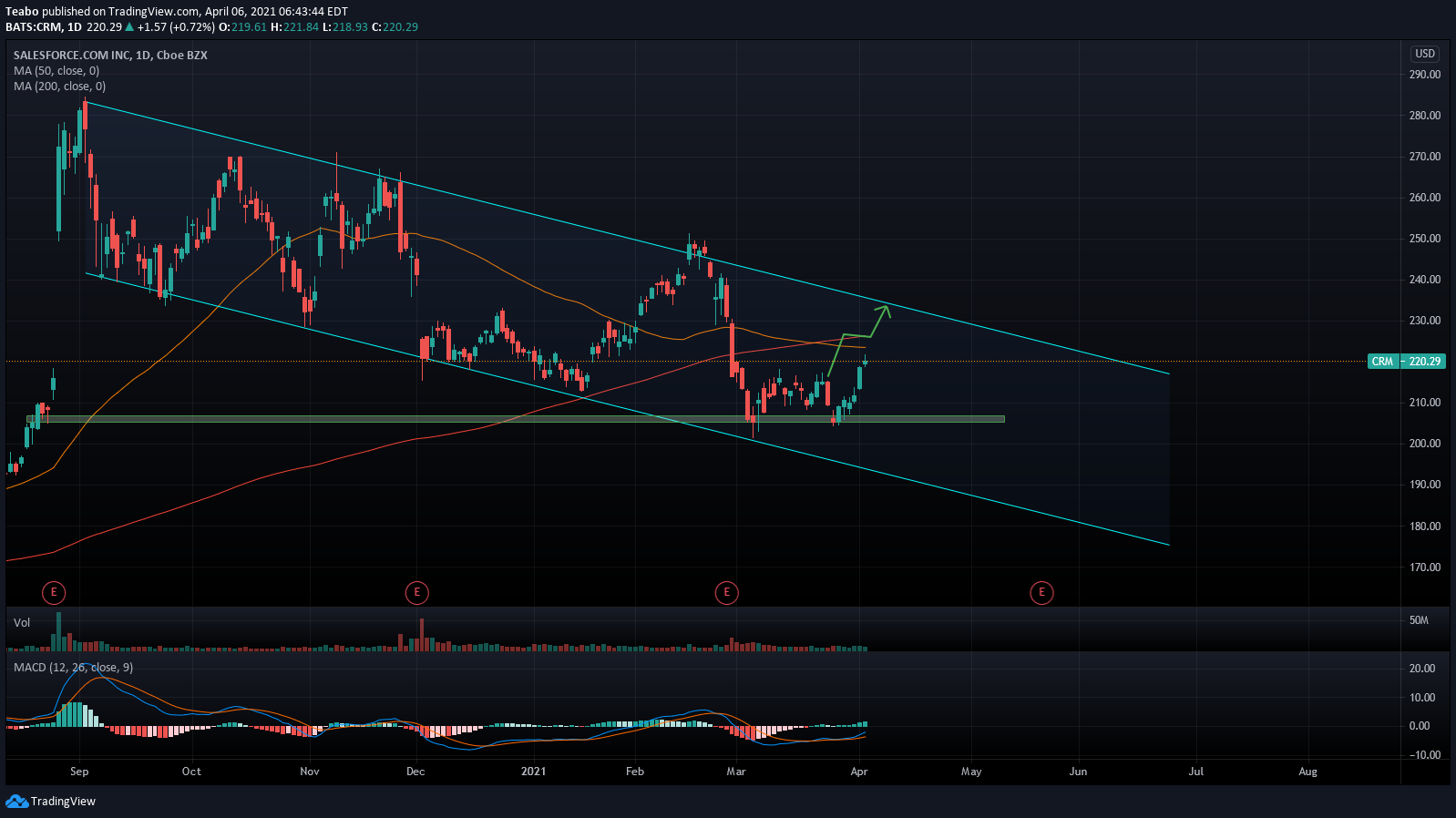
Task: Click the -10.00 MACD axis label
Action: point(1424,755)
